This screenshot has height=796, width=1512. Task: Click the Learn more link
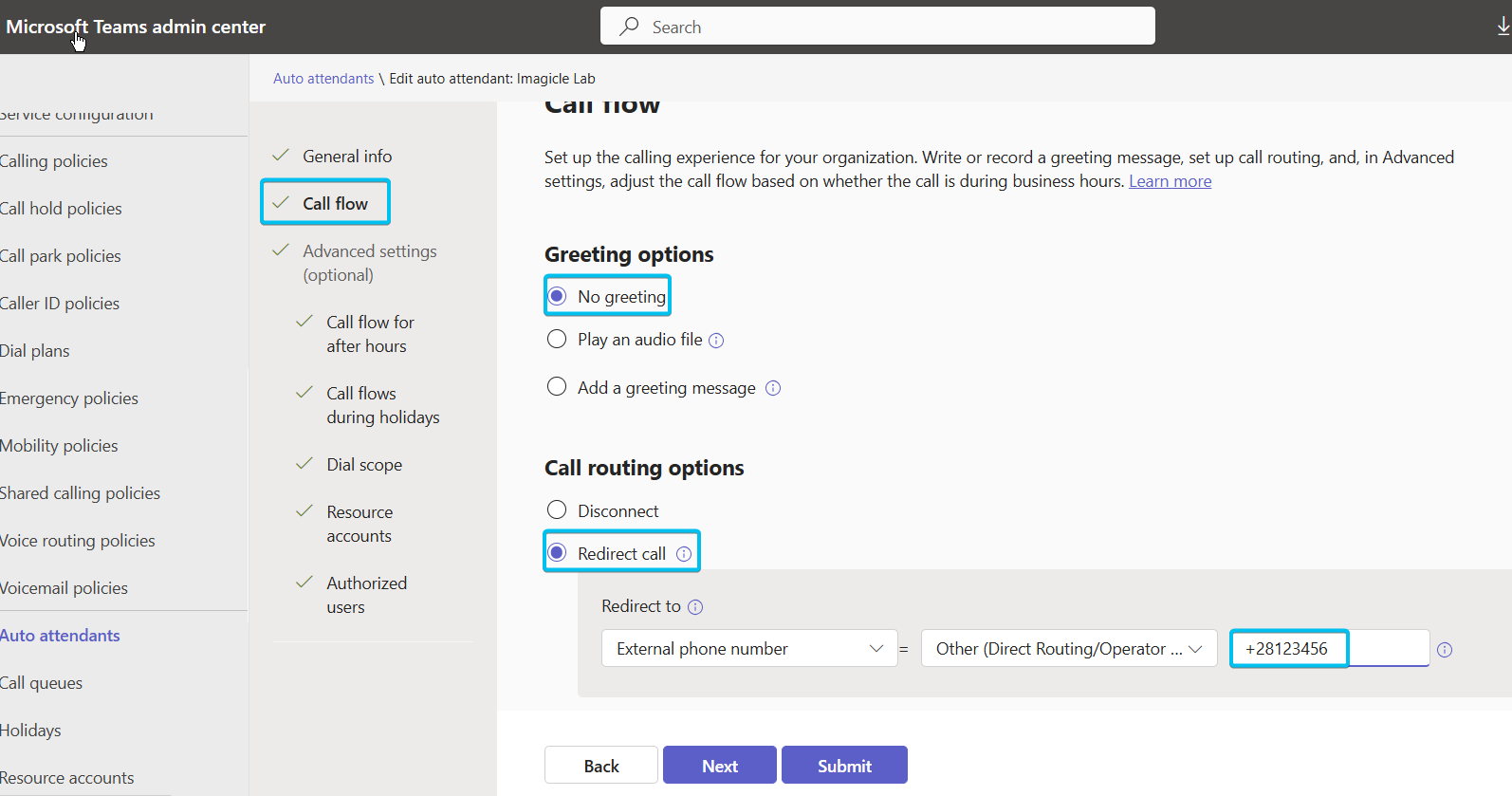[x=1170, y=181]
